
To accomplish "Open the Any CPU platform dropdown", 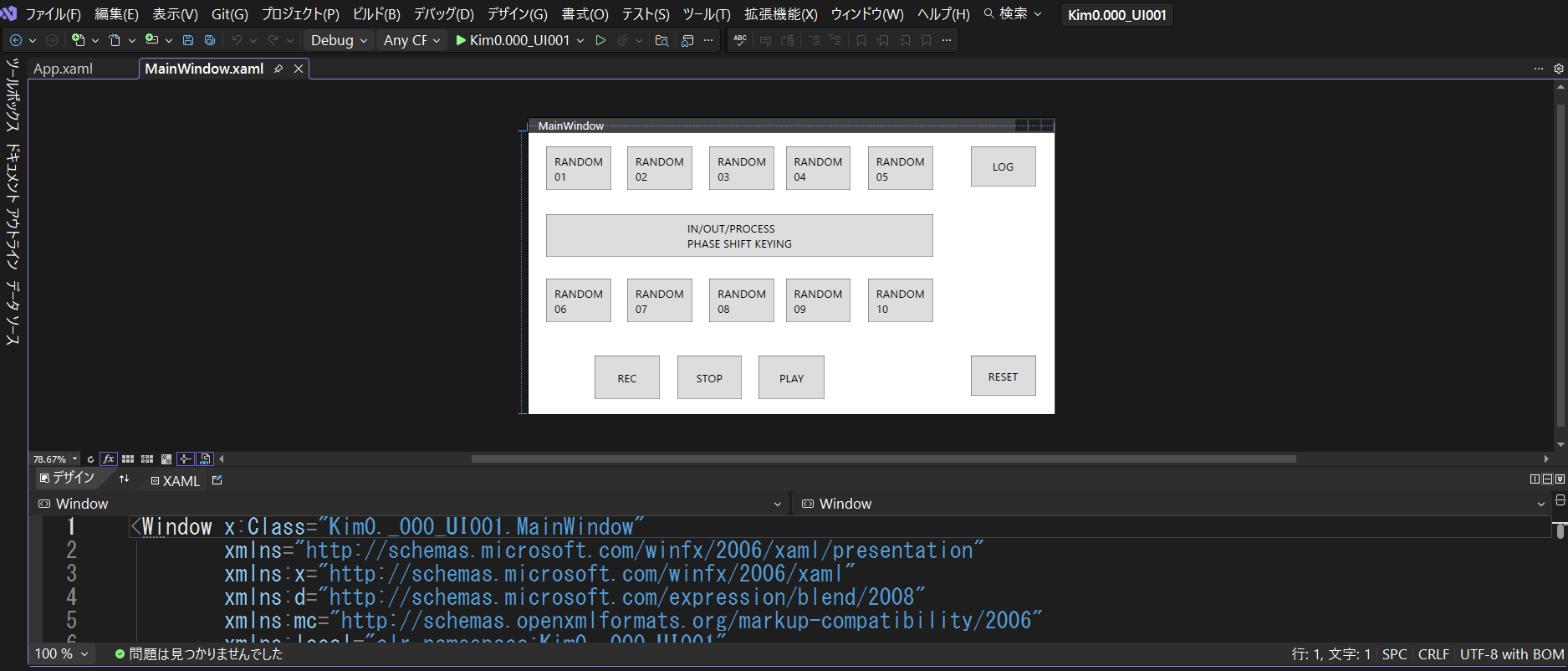I will [x=411, y=40].
